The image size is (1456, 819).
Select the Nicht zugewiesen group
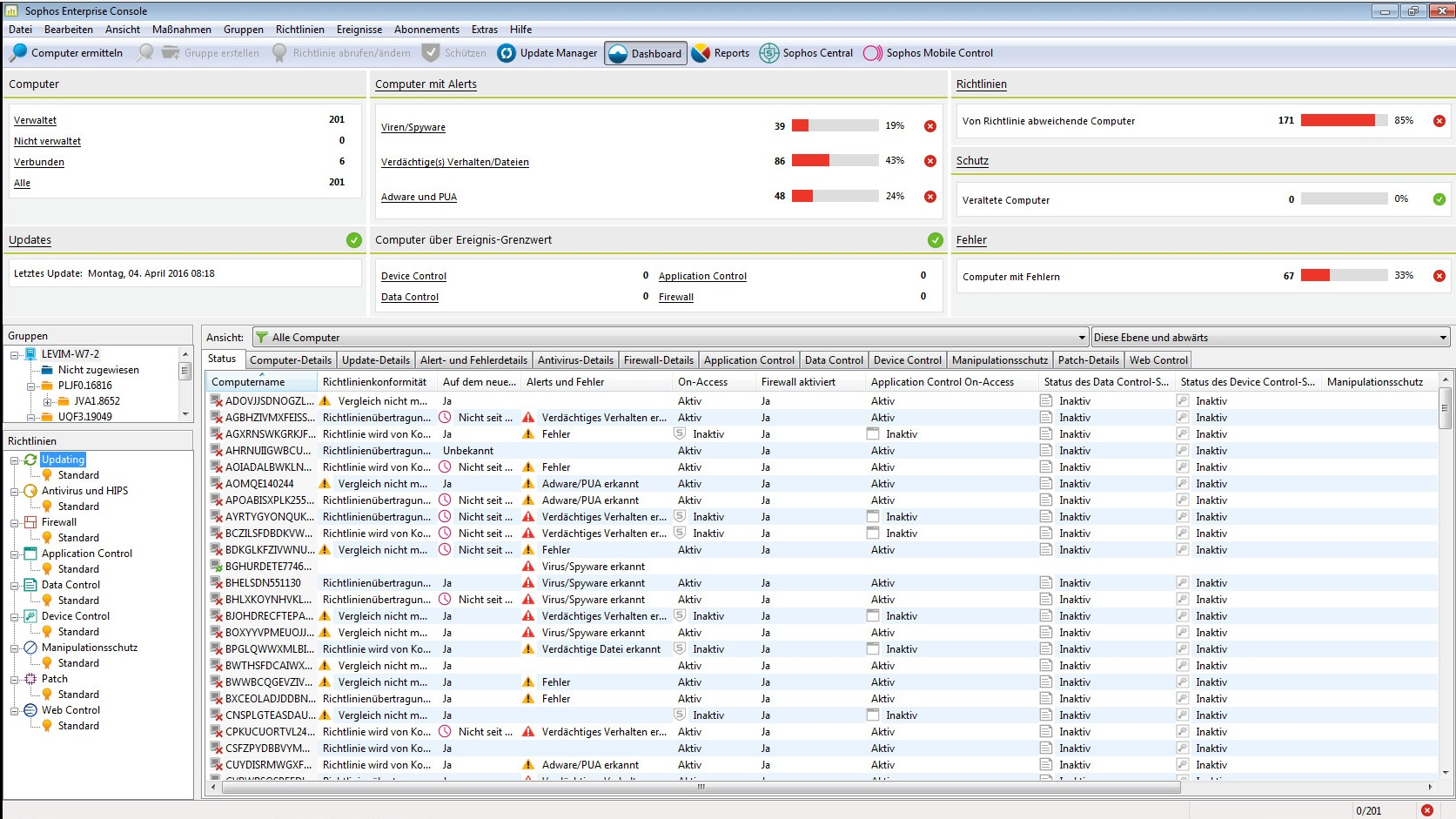pos(98,371)
